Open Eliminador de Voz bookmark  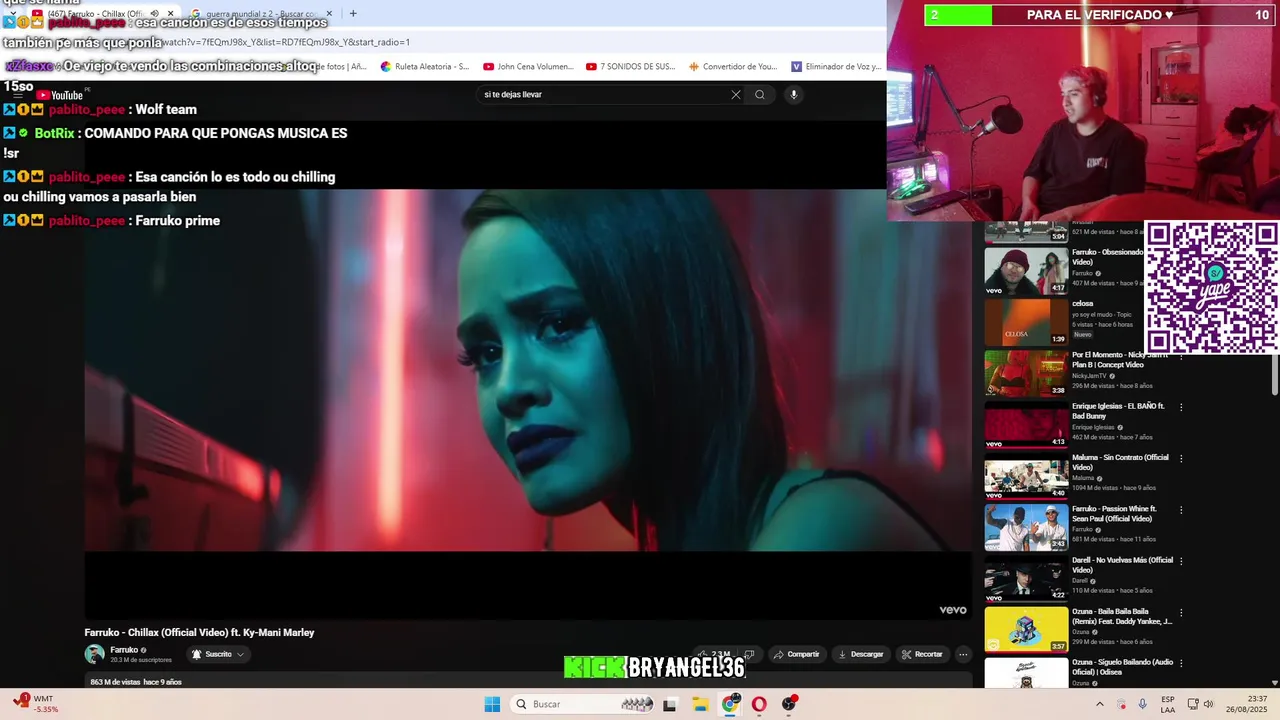coord(836,67)
